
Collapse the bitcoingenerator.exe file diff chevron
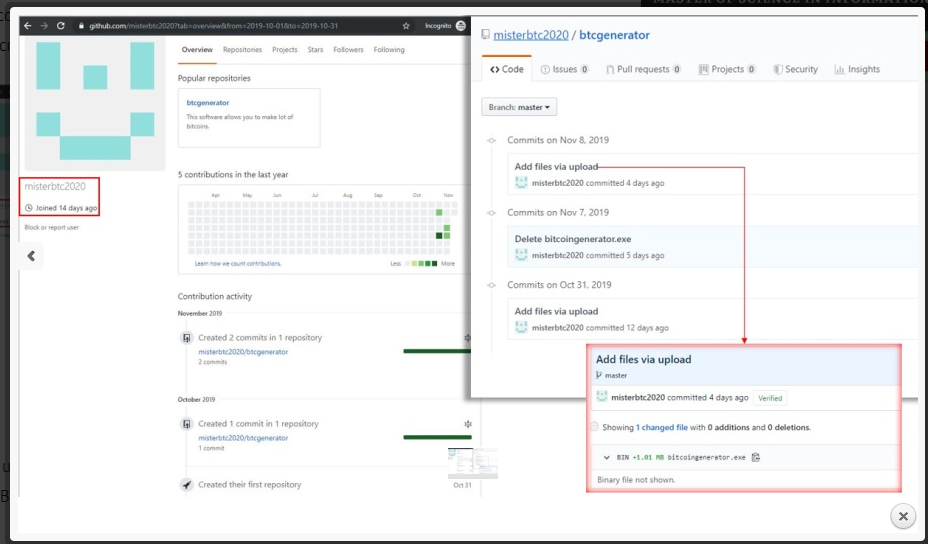606,457
